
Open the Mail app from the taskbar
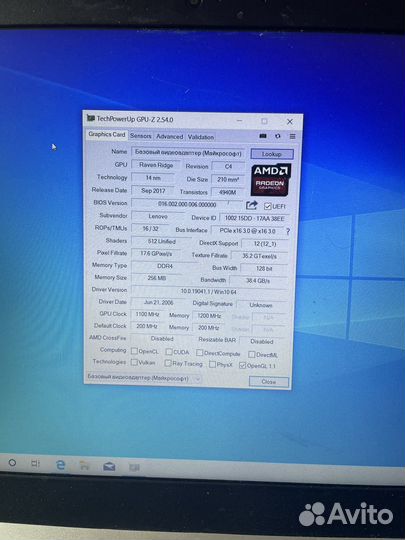[x=109, y=467]
